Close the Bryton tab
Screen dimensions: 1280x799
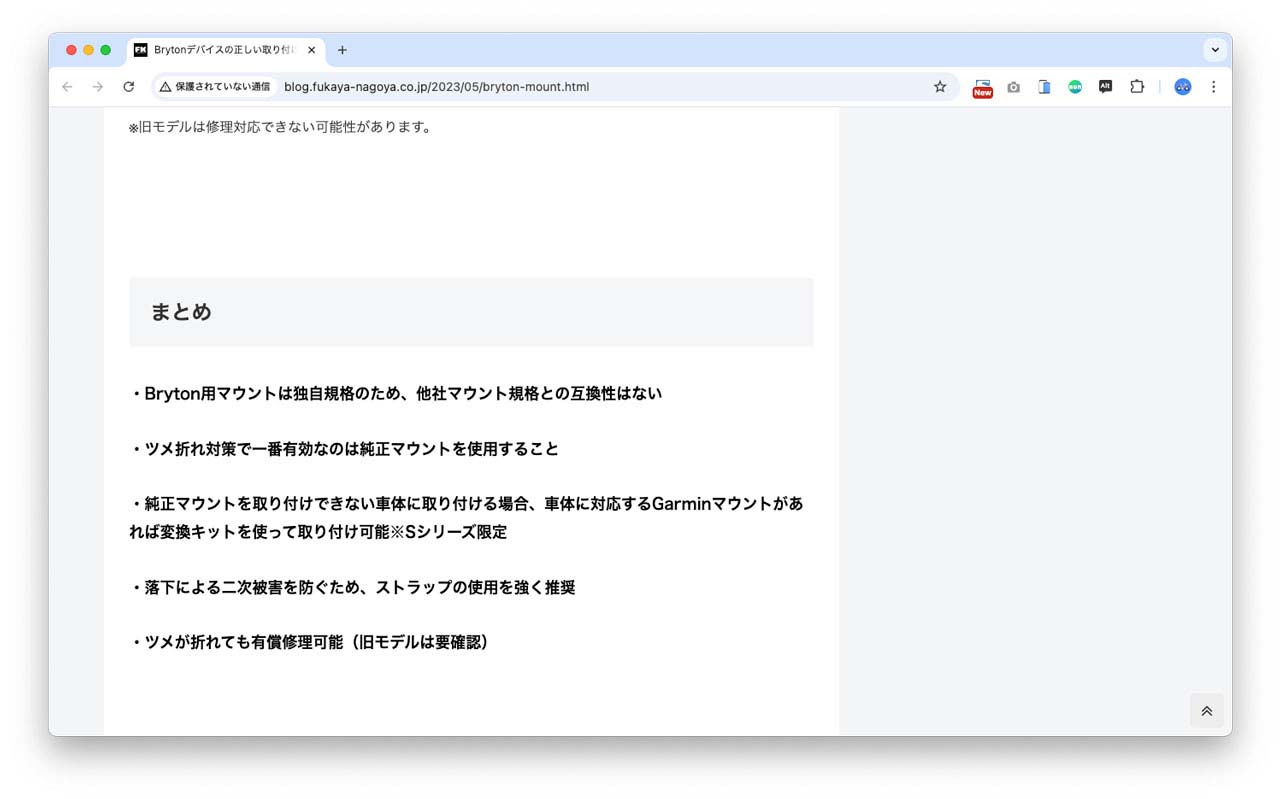tap(311, 50)
